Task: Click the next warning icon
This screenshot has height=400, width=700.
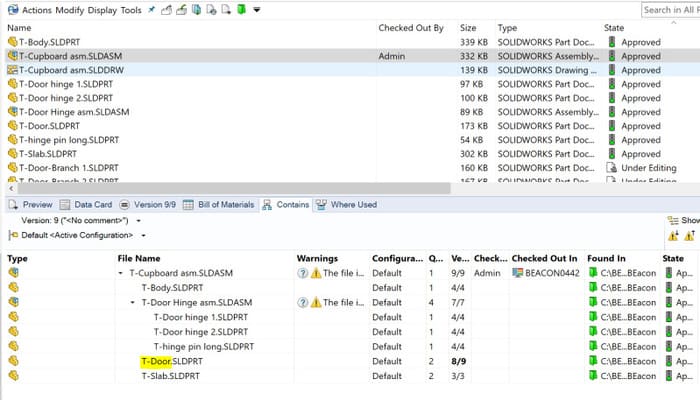Action: click(673, 236)
